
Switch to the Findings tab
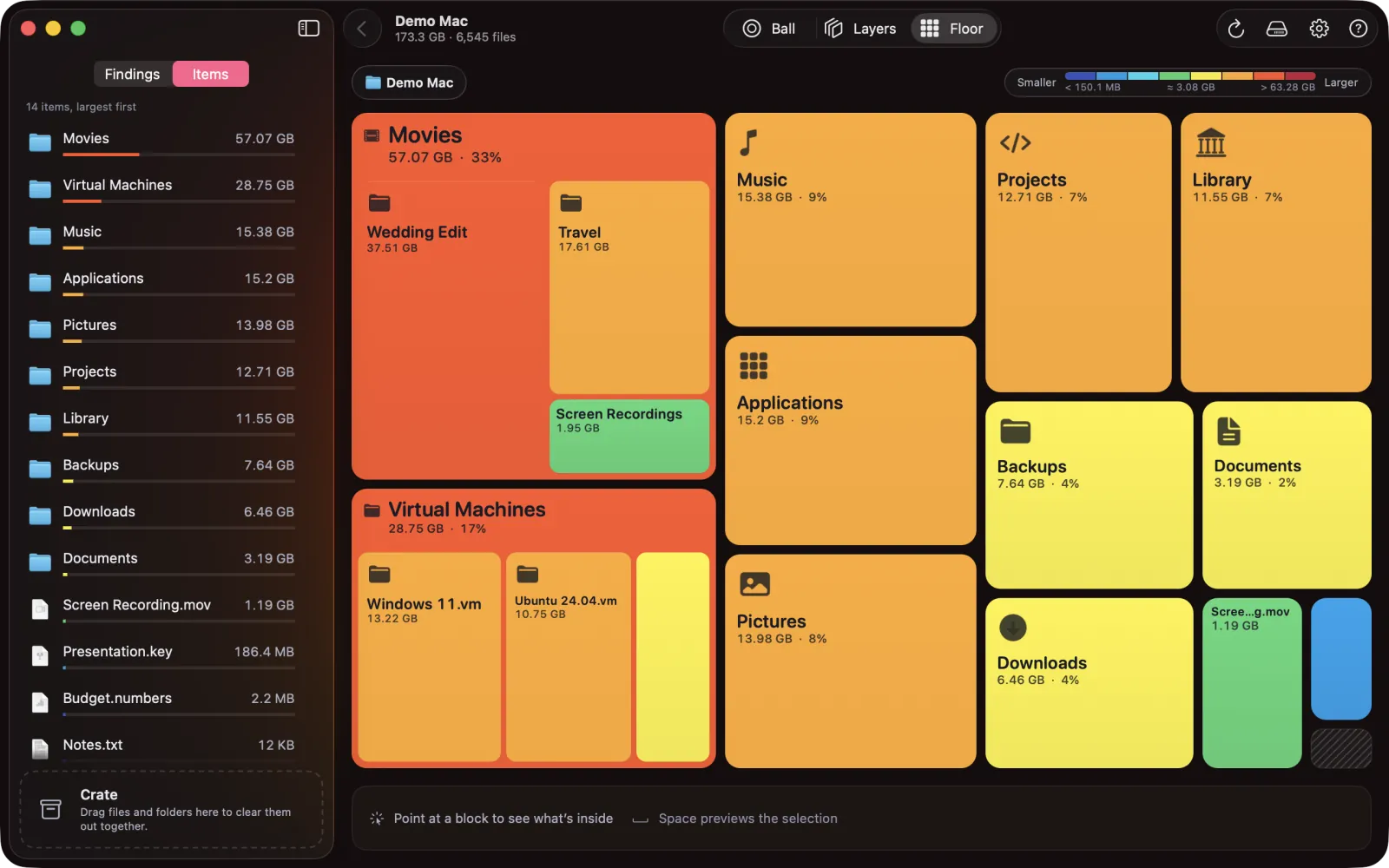pyautogui.click(x=132, y=74)
